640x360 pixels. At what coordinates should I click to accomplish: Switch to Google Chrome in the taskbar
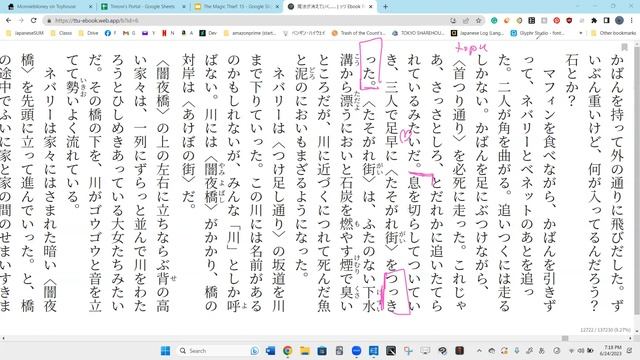287,351
